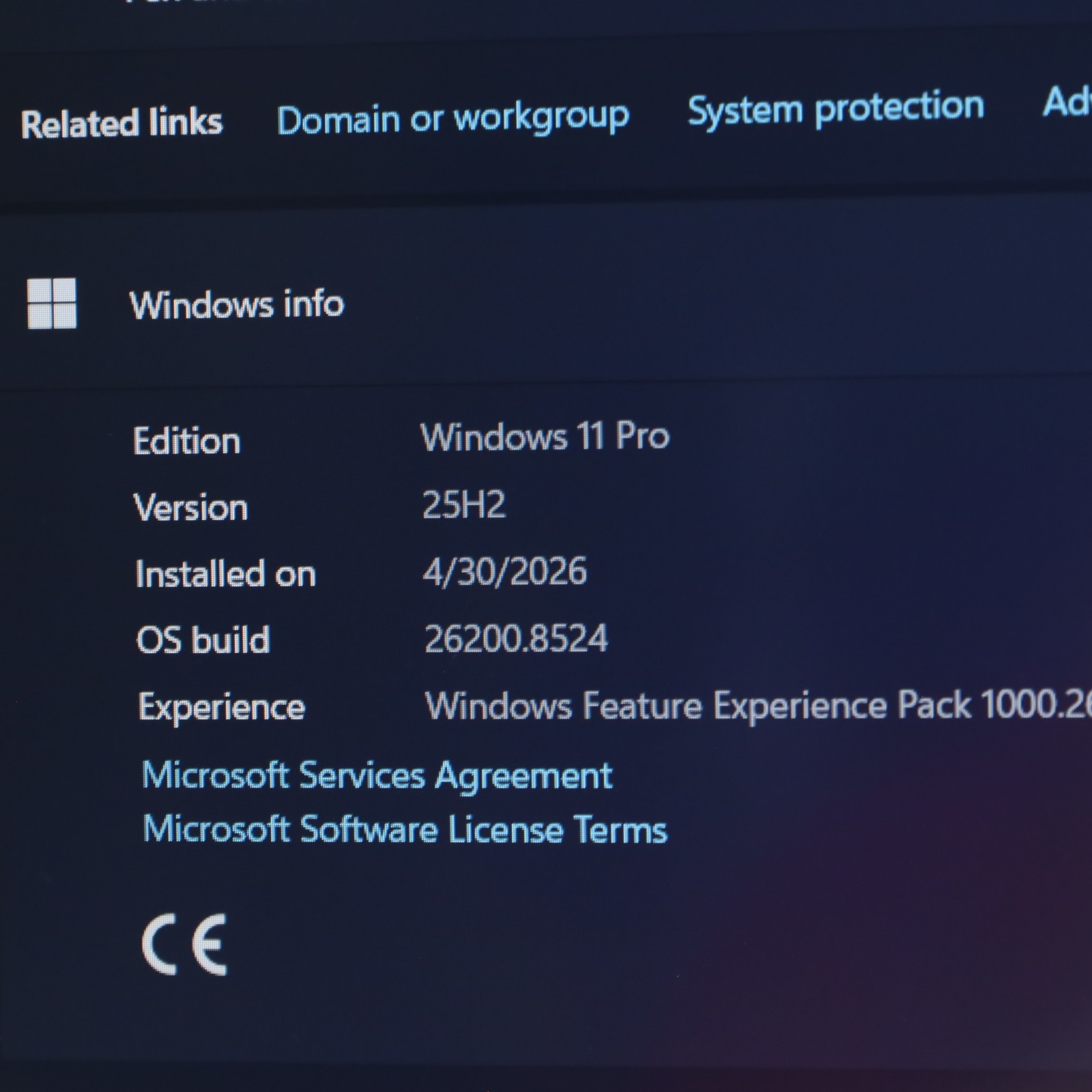Select the Windows Feature Experience Pack value

[758, 705]
